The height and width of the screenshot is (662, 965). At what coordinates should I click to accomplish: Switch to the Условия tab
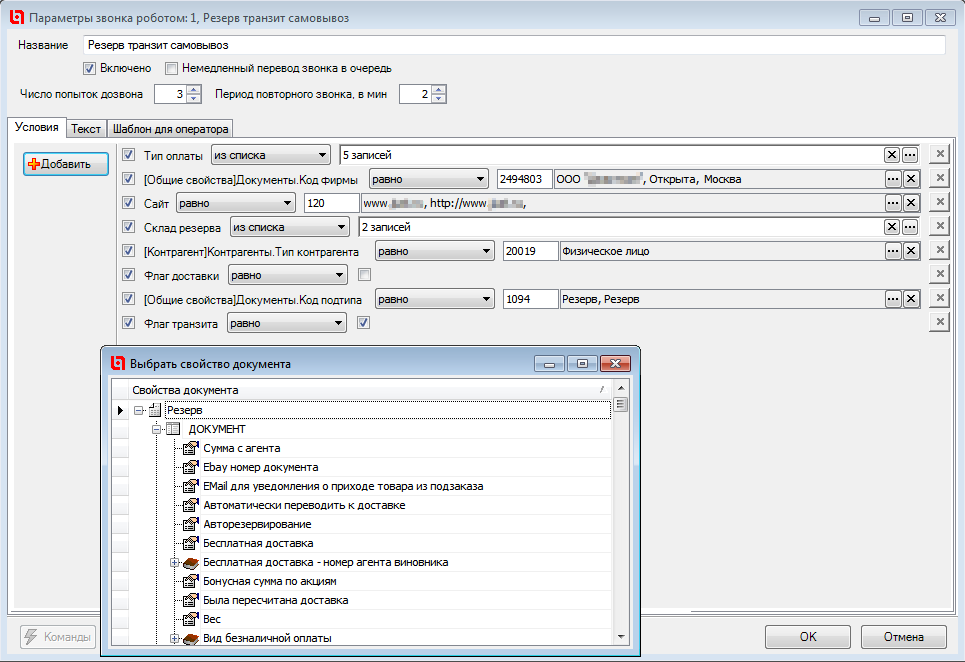(x=36, y=127)
